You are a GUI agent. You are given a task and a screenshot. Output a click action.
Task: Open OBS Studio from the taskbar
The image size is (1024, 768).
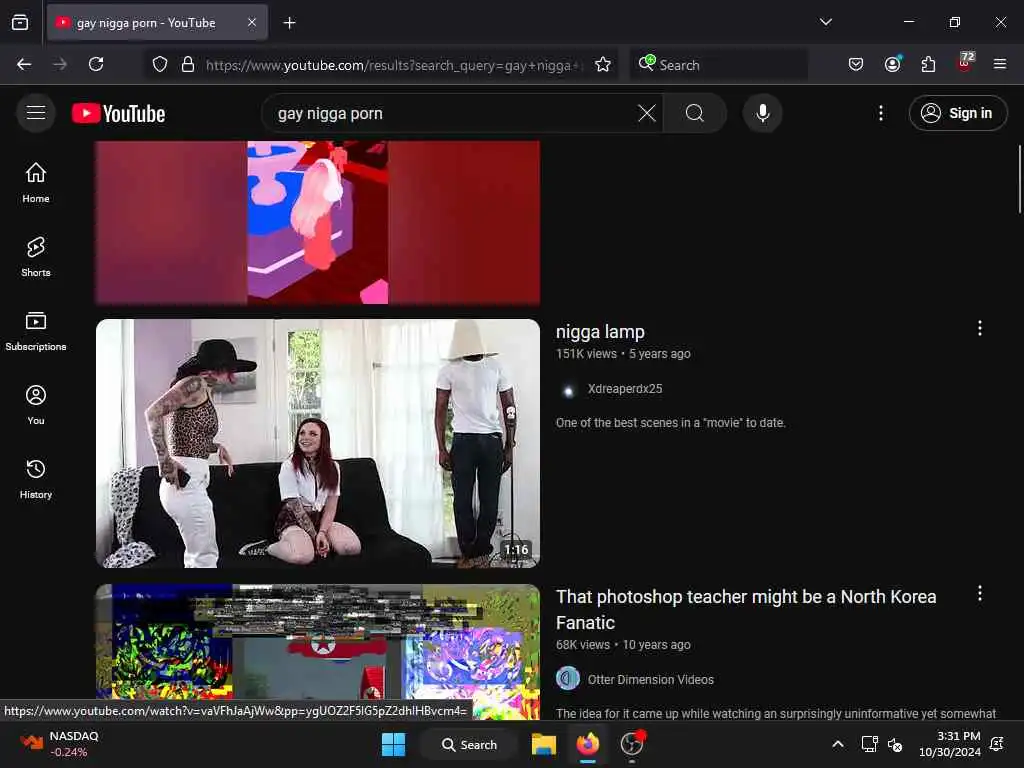point(632,744)
